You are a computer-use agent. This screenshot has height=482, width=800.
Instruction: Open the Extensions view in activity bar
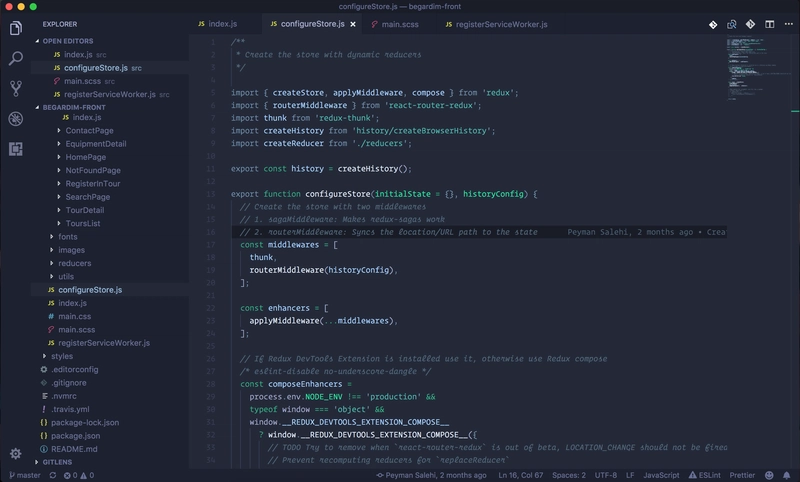point(15,149)
